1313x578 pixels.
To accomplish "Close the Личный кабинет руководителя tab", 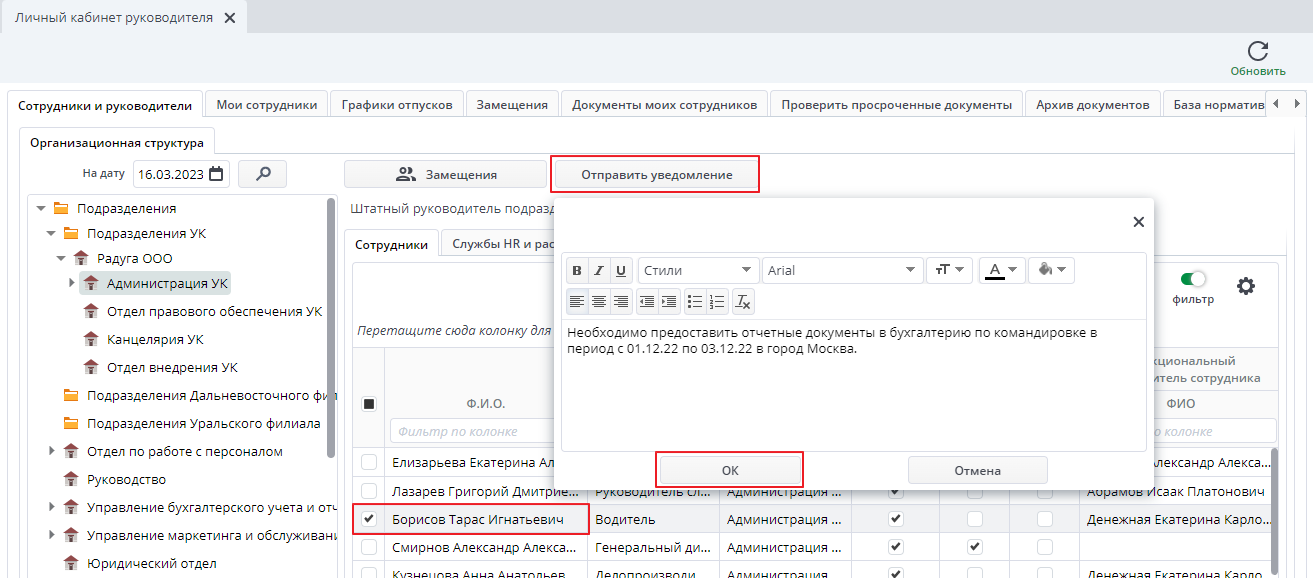I will coord(230,18).
